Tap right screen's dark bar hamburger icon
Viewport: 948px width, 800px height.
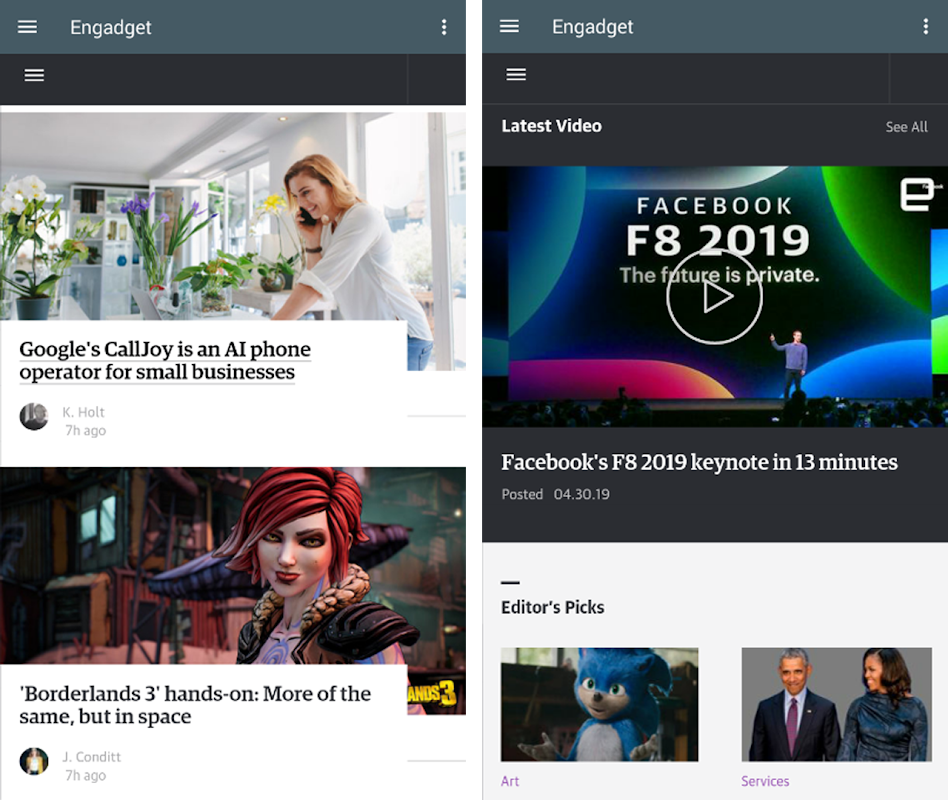click(x=516, y=74)
